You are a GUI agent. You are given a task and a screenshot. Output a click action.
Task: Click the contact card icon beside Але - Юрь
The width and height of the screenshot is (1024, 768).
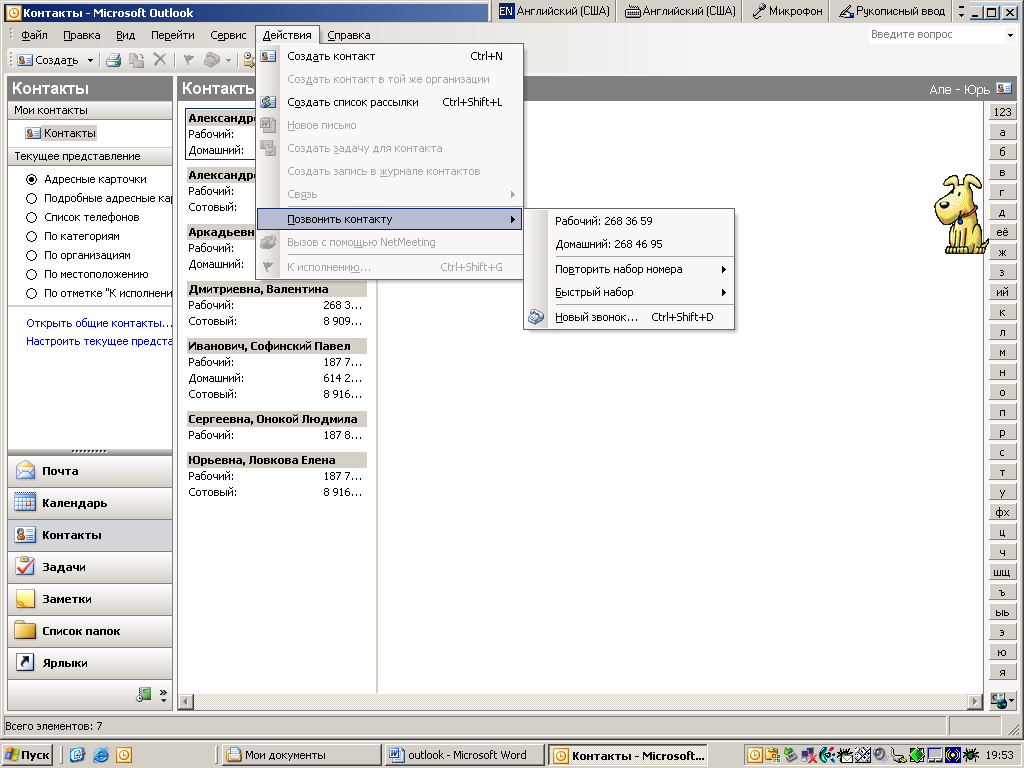[x=1004, y=88]
